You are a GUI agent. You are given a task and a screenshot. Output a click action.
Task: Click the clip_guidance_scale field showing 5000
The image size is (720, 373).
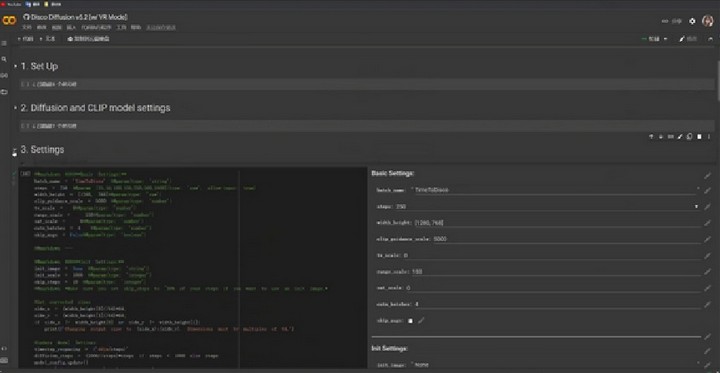(567, 239)
